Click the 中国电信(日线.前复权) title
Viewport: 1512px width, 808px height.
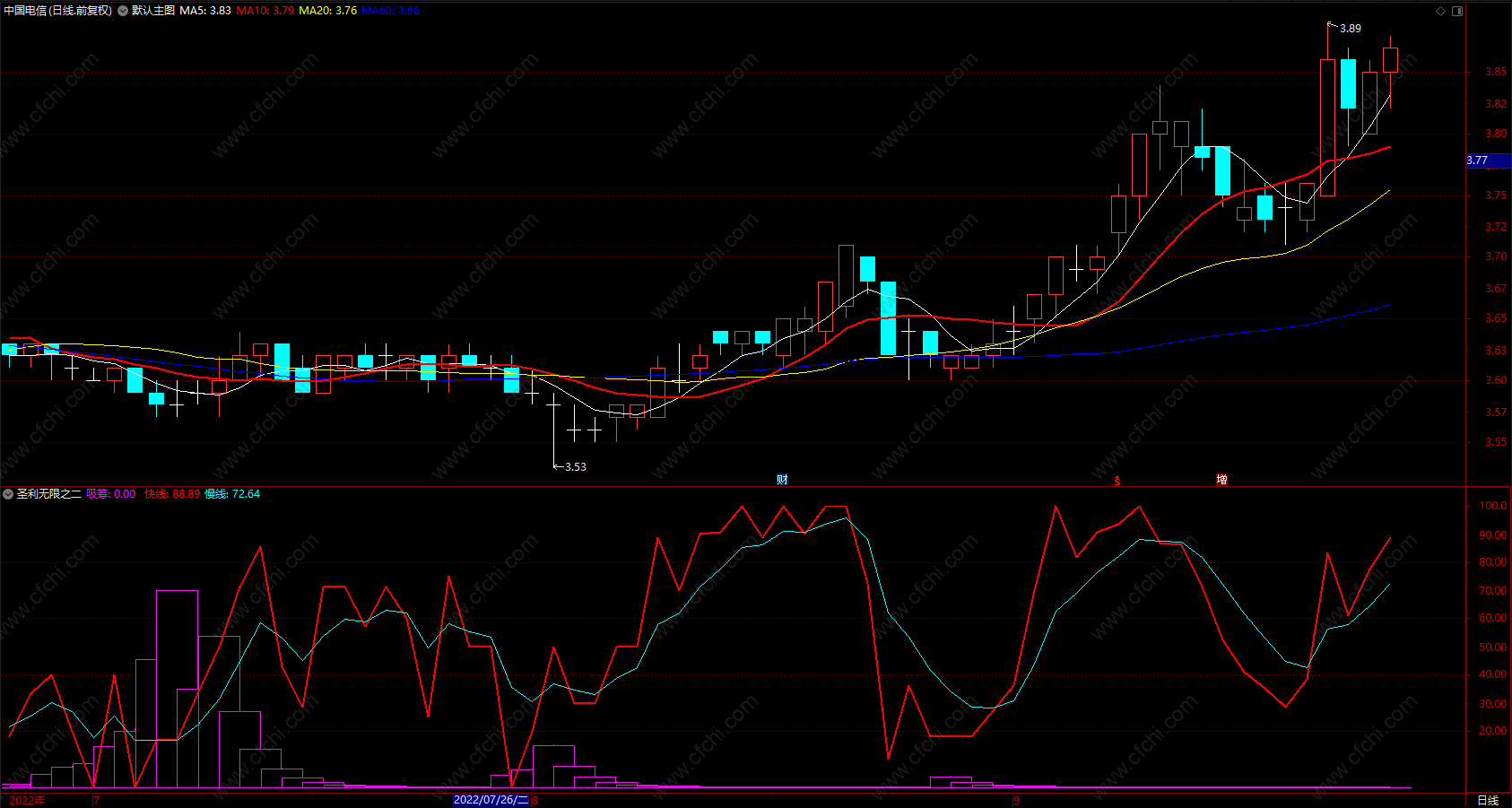click(x=58, y=11)
